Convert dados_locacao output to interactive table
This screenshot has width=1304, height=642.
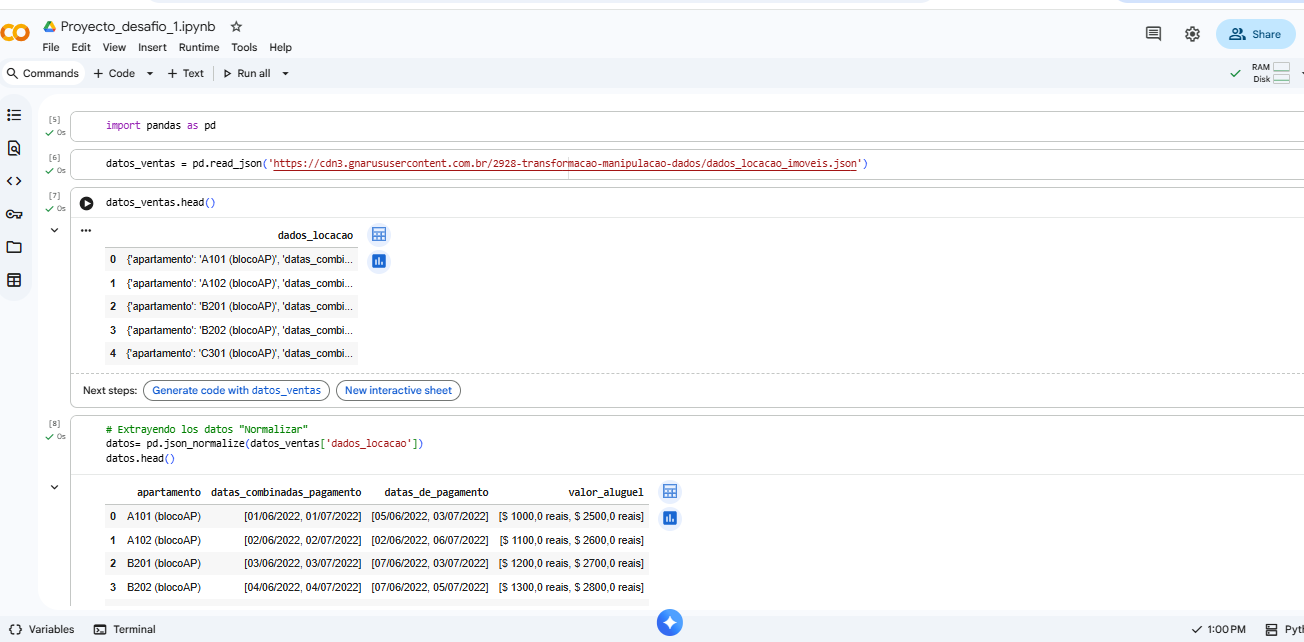click(379, 235)
